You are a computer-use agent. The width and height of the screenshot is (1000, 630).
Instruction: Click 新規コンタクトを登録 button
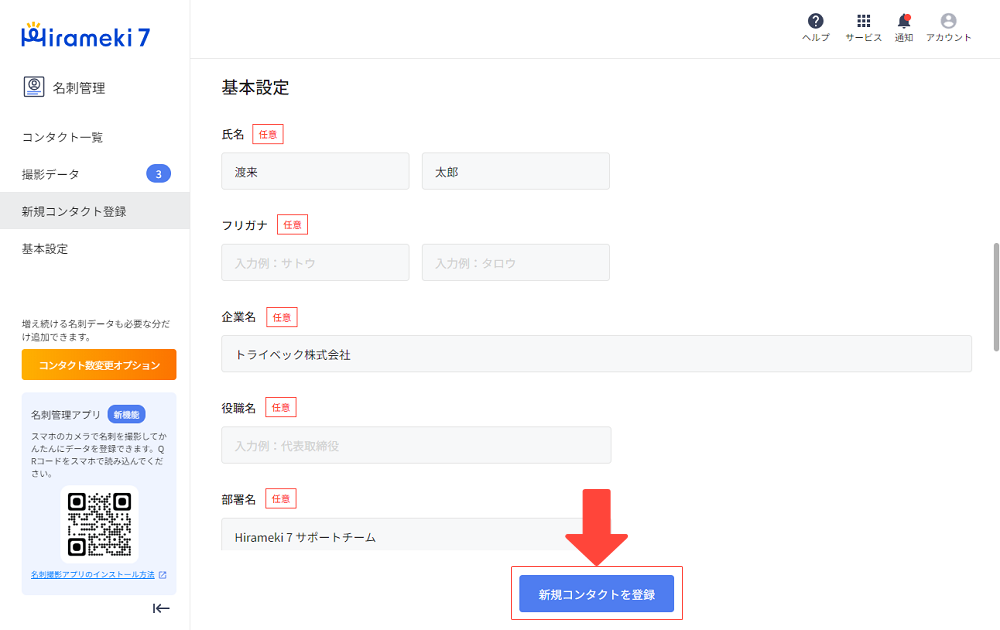pos(596,594)
